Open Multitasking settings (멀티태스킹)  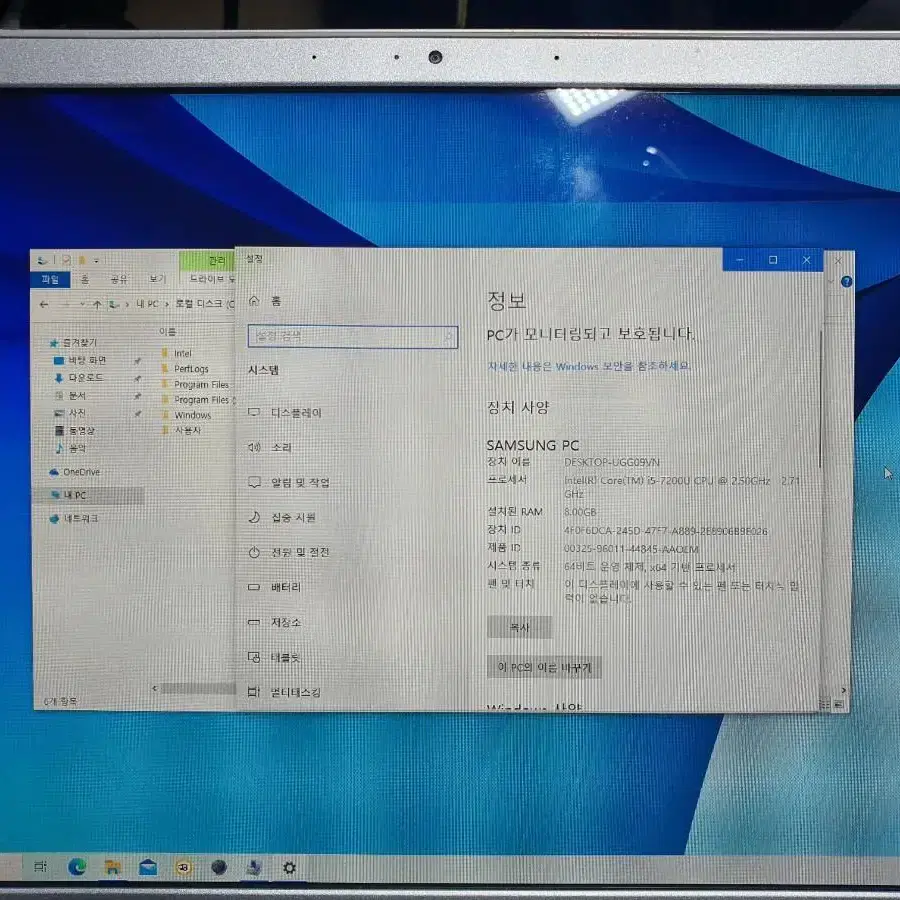pyautogui.click(x=285, y=692)
